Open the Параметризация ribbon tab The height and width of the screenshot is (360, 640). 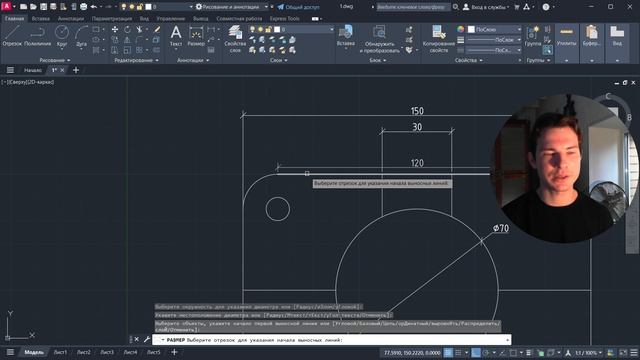point(112,18)
